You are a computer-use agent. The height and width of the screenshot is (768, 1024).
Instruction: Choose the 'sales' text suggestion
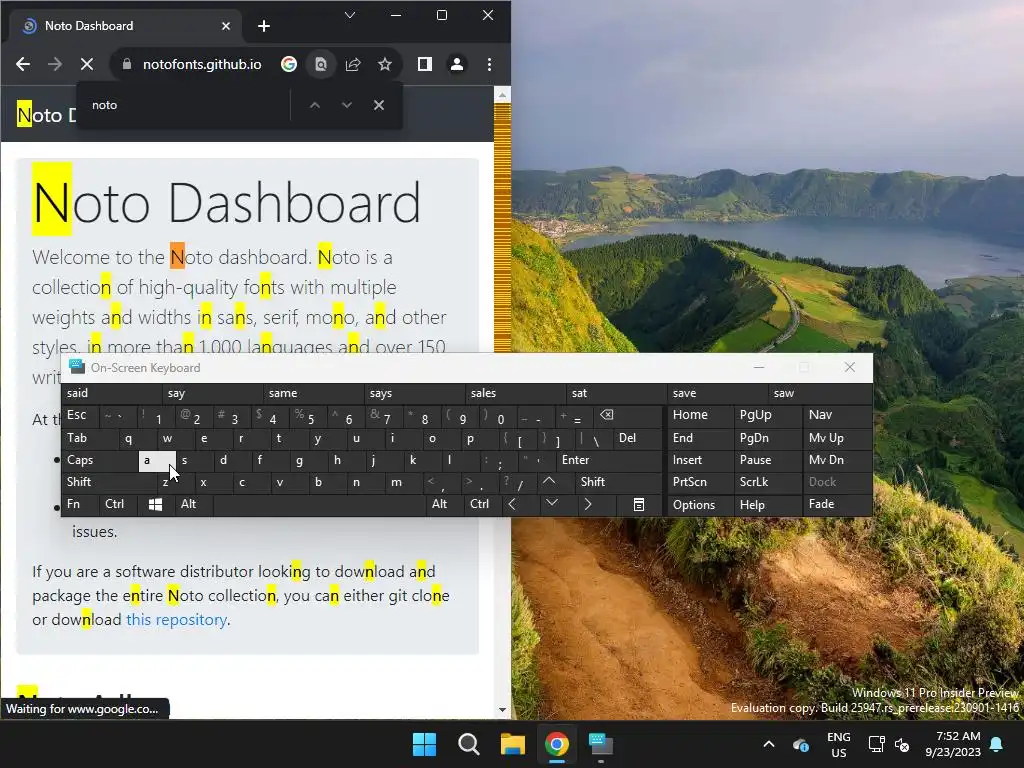[x=515, y=393]
